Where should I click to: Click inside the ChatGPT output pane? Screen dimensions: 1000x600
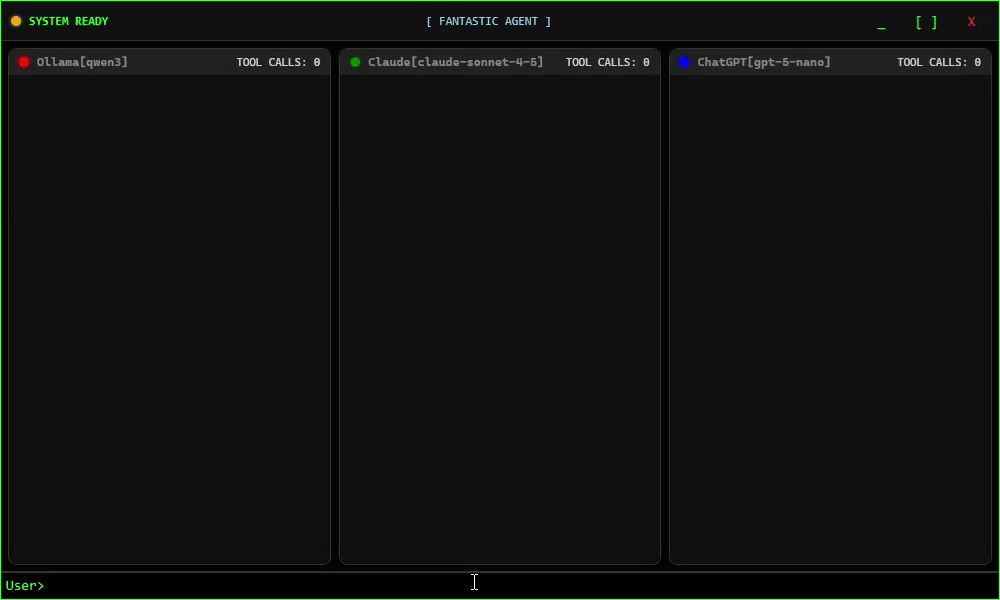click(830, 319)
